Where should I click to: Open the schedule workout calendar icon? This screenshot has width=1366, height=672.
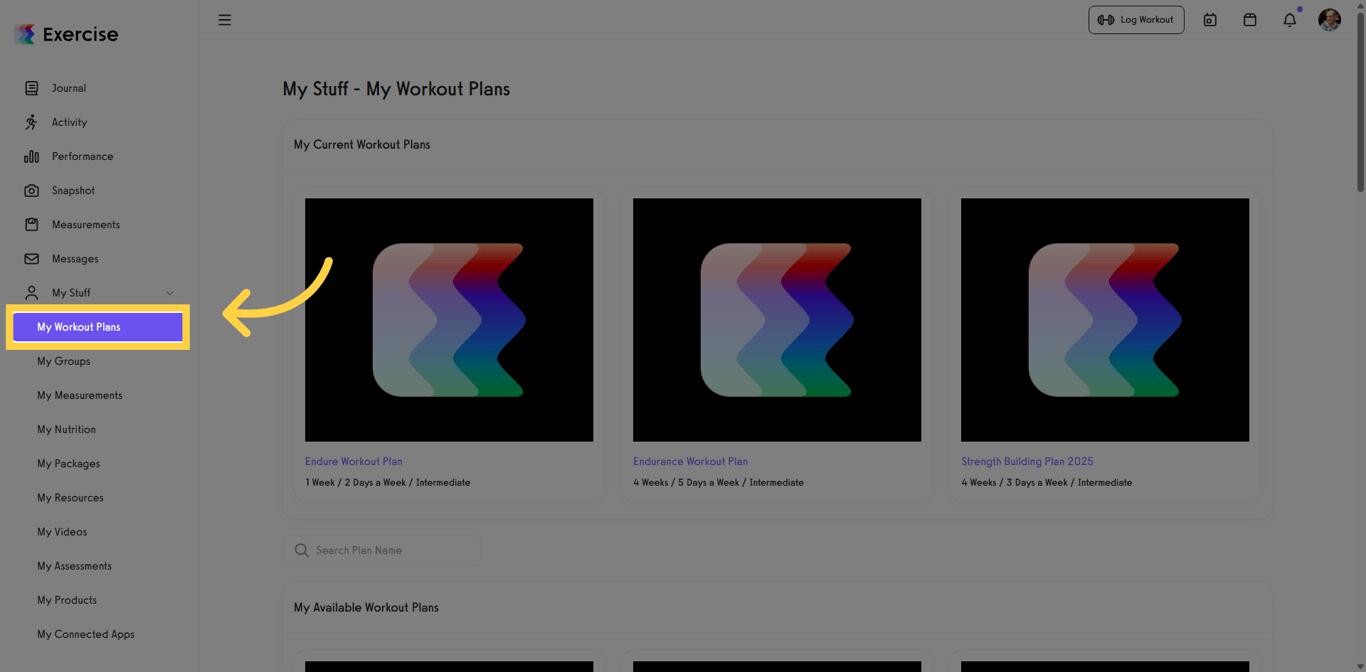click(1210, 20)
